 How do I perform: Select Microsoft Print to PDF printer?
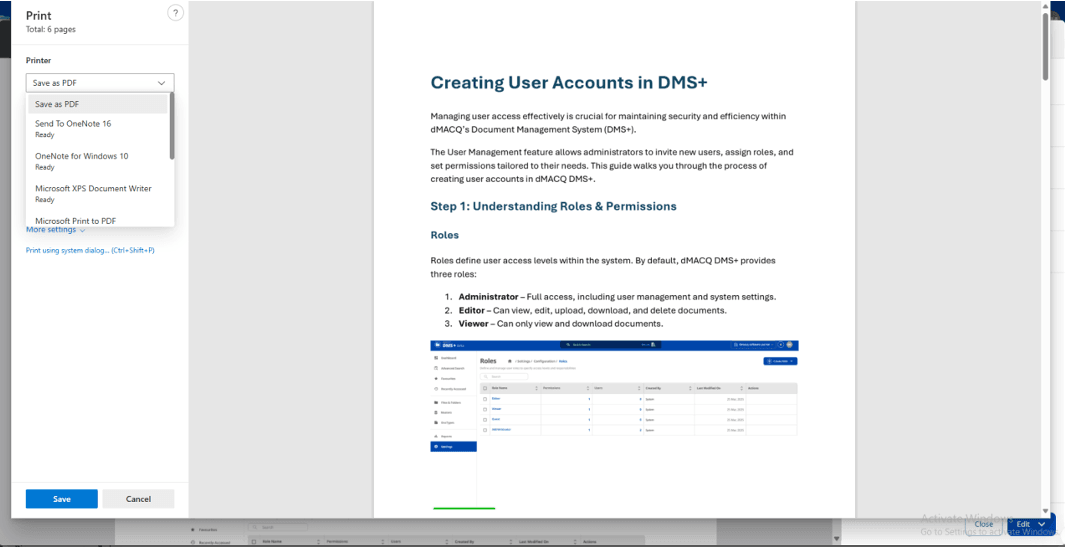click(x=97, y=220)
